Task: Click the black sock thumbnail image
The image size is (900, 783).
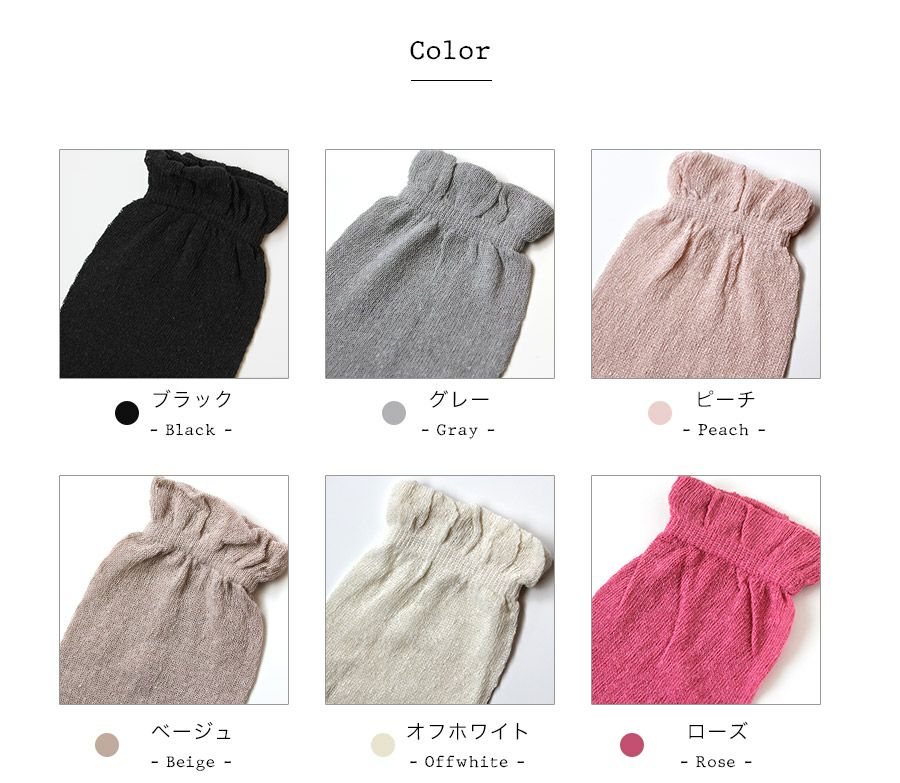Action: point(174,263)
